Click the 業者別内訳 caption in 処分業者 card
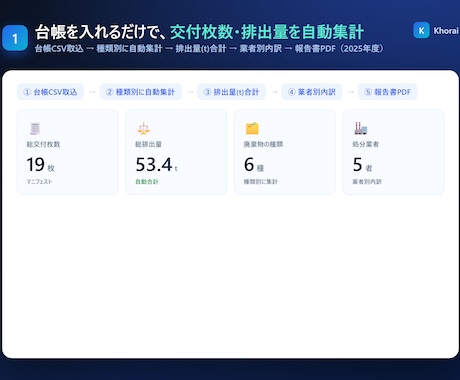 pos(367,181)
